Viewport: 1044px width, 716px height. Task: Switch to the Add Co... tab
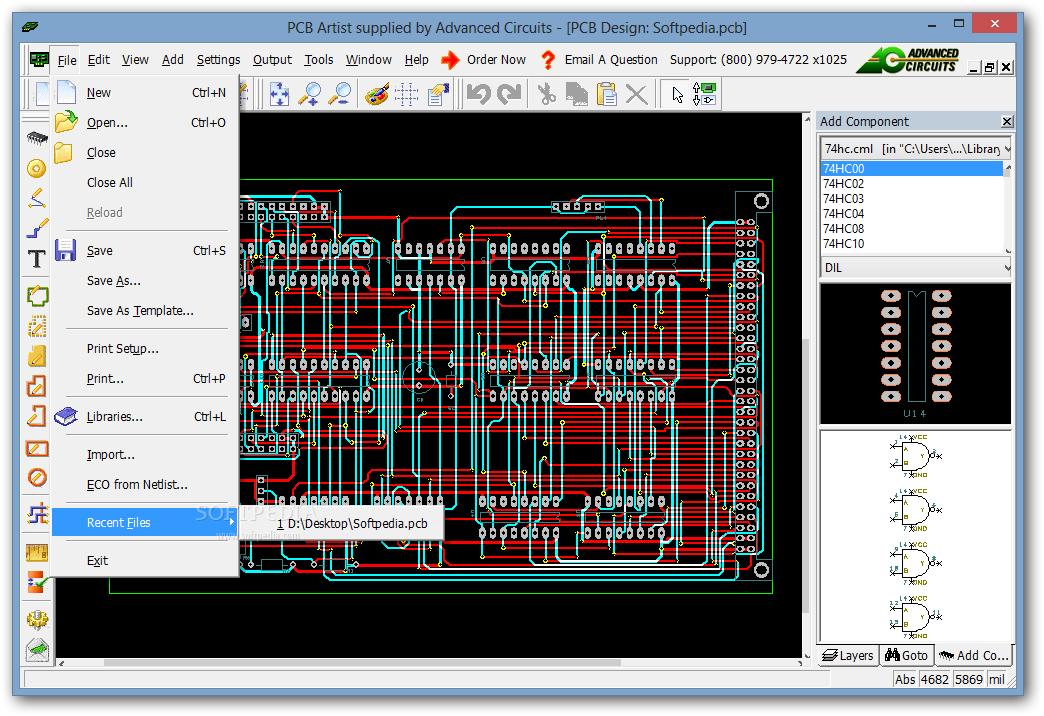point(973,655)
